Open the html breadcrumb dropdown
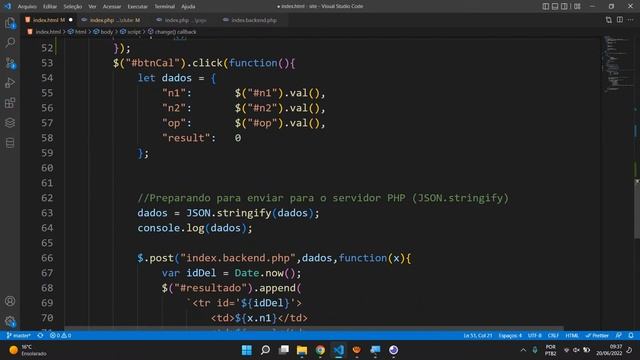This screenshot has width=640, height=360. (x=78, y=31)
